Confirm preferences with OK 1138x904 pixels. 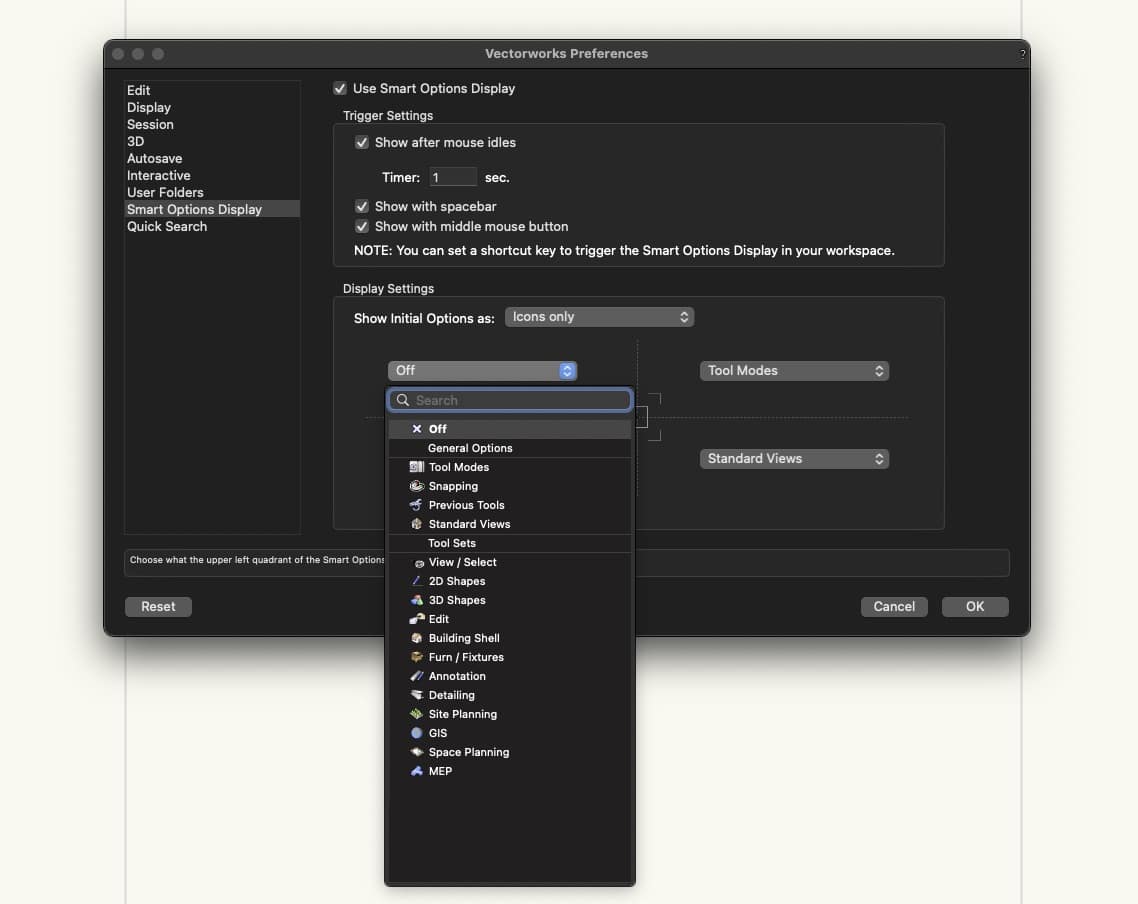click(x=975, y=607)
